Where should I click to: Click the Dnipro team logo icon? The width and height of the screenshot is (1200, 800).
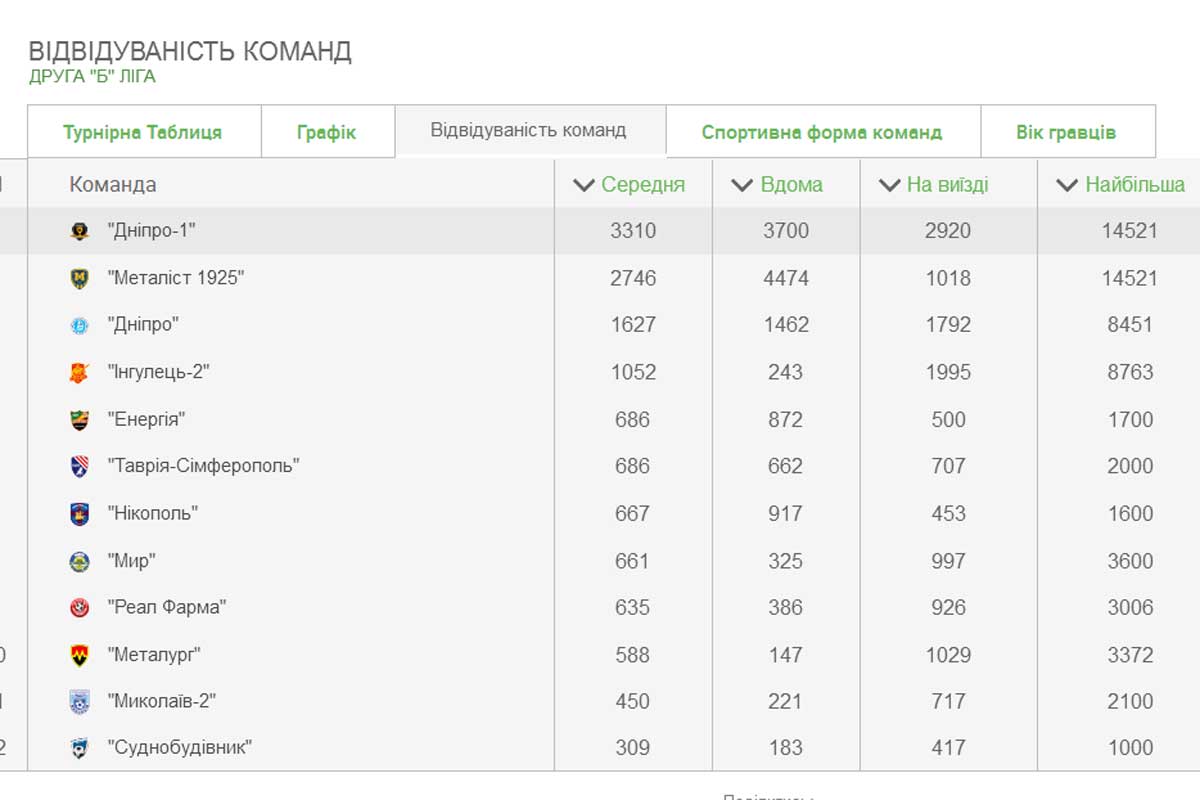pos(80,325)
